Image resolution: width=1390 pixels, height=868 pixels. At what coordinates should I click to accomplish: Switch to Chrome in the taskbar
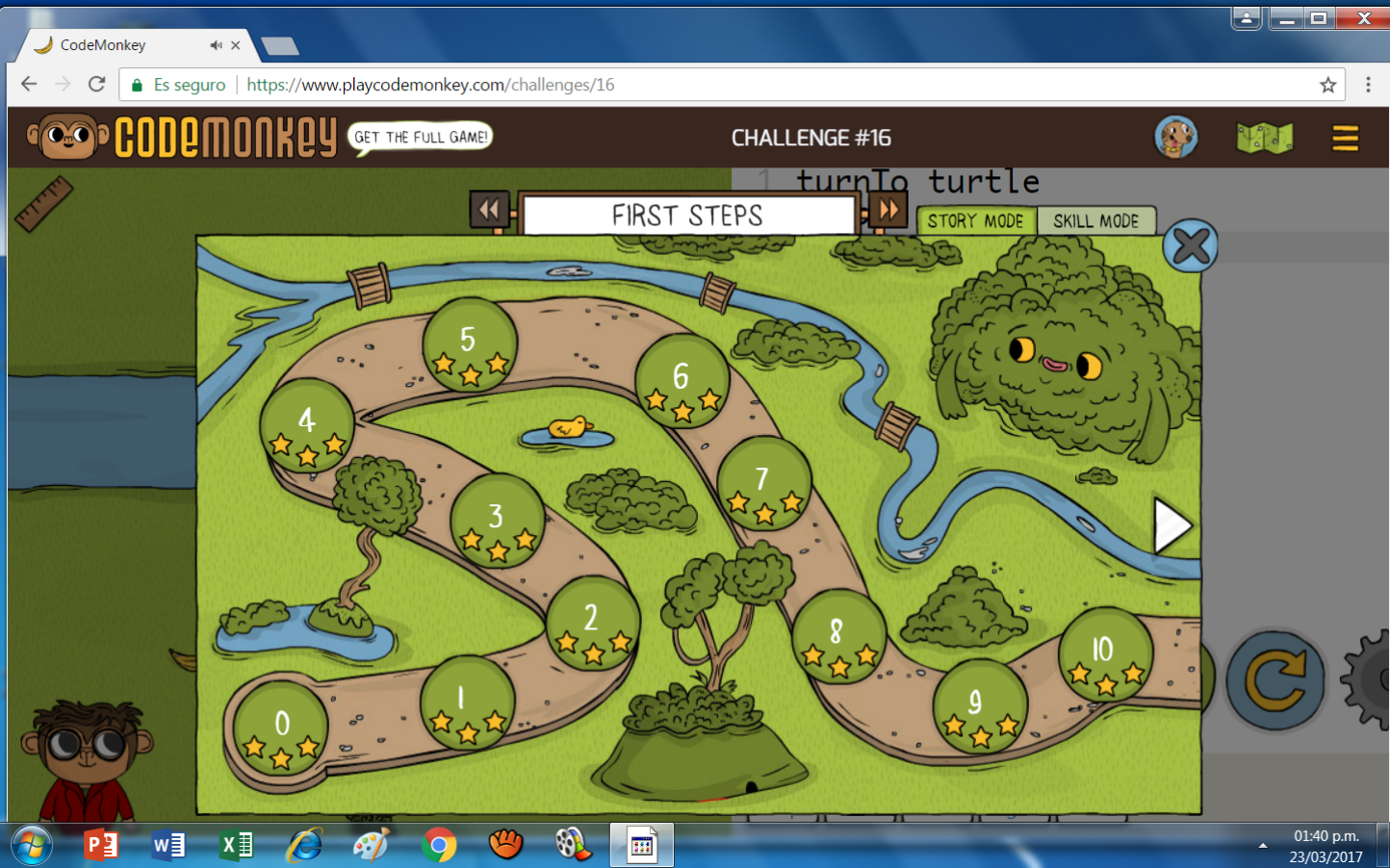pyautogui.click(x=438, y=846)
